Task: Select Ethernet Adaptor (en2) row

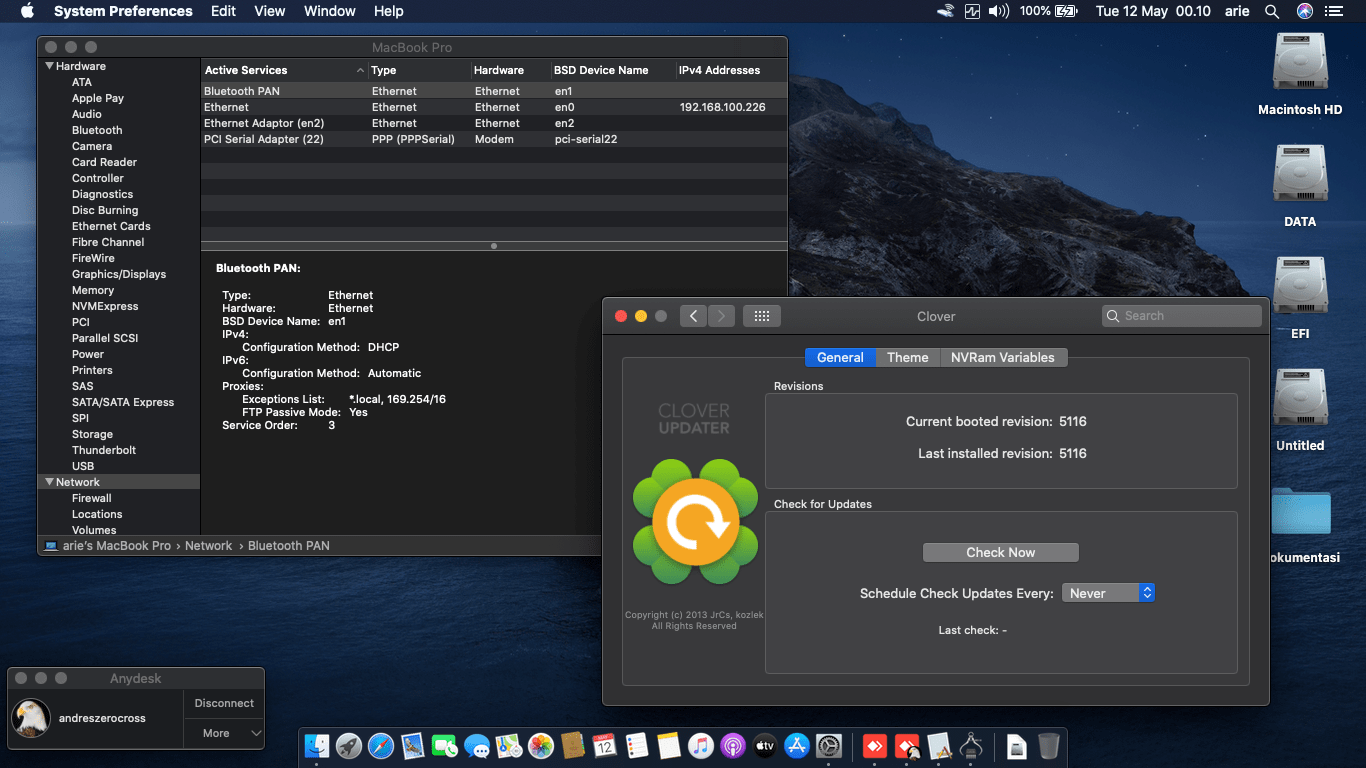Action: coord(494,123)
